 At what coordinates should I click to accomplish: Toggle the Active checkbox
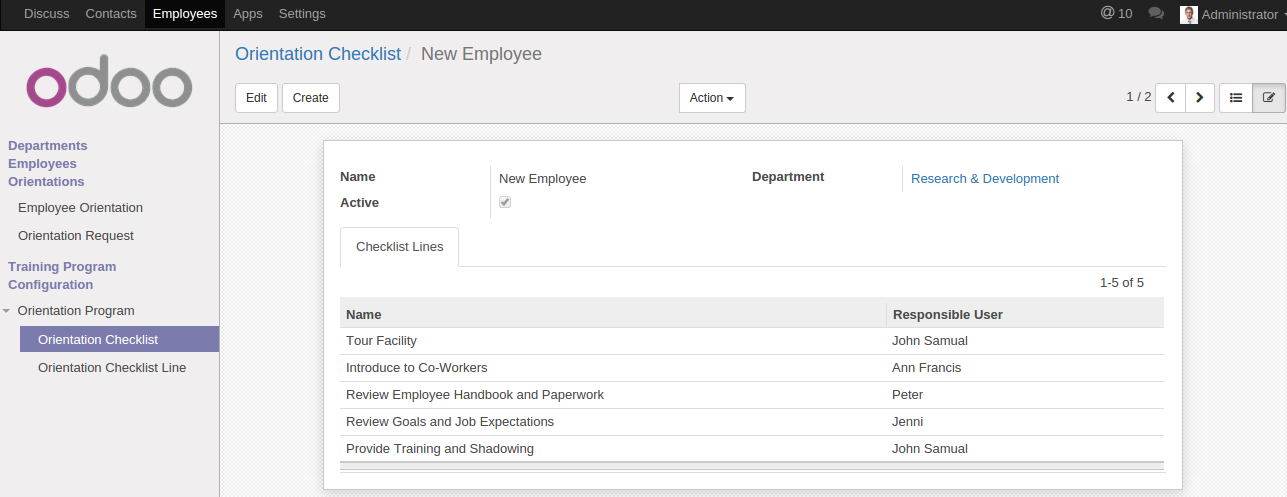point(505,202)
